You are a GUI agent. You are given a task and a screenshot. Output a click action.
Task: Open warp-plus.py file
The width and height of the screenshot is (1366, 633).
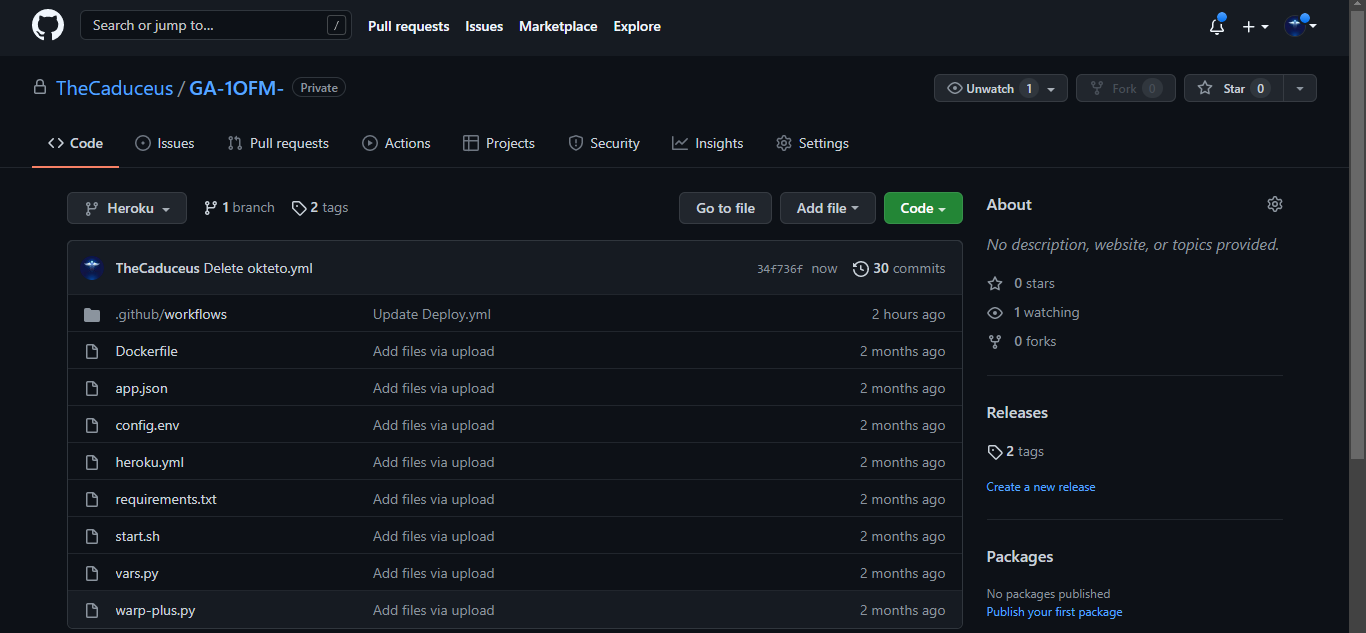coord(155,610)
